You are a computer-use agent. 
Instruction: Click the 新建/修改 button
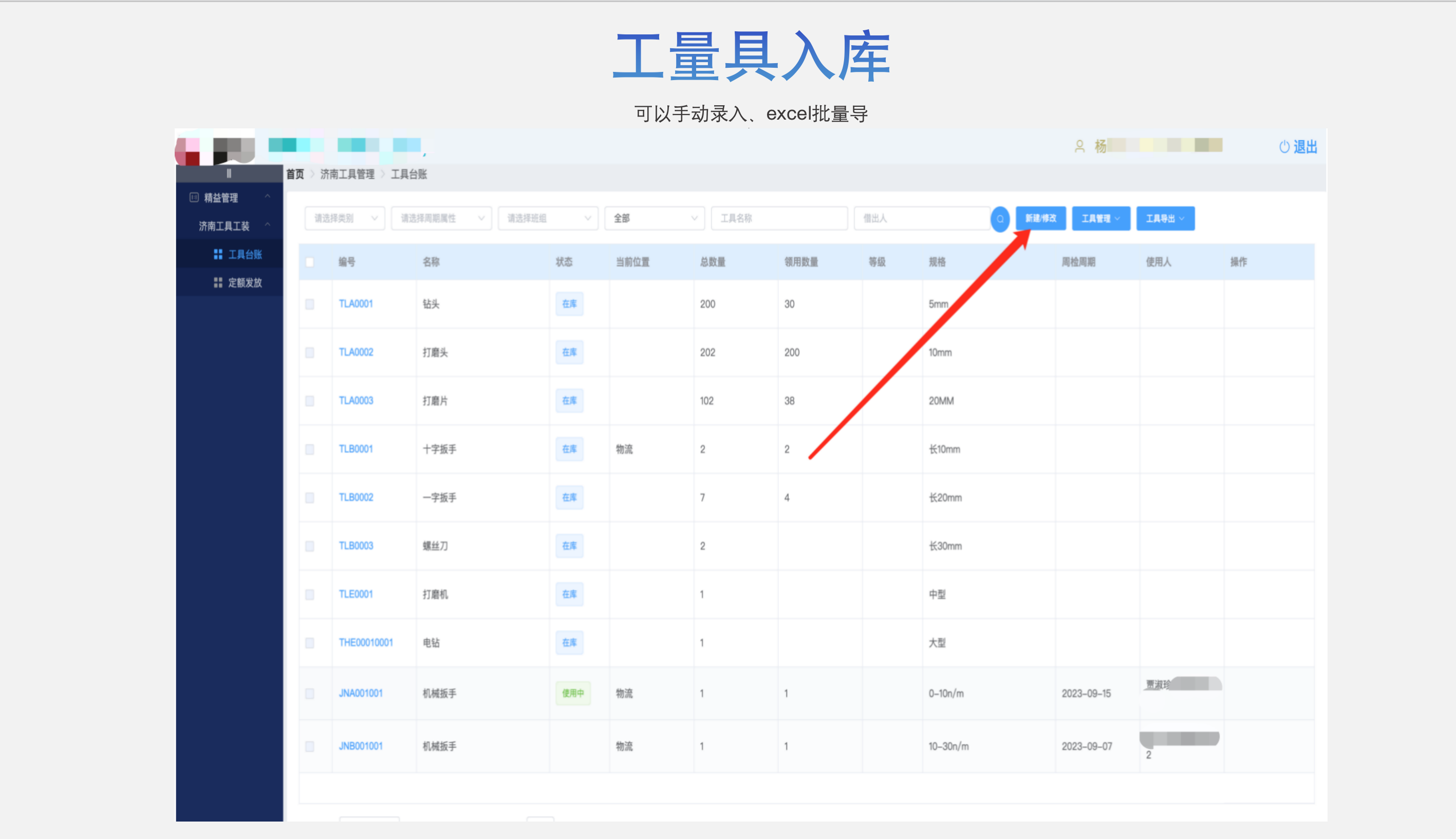click(x=1040, y=218)
